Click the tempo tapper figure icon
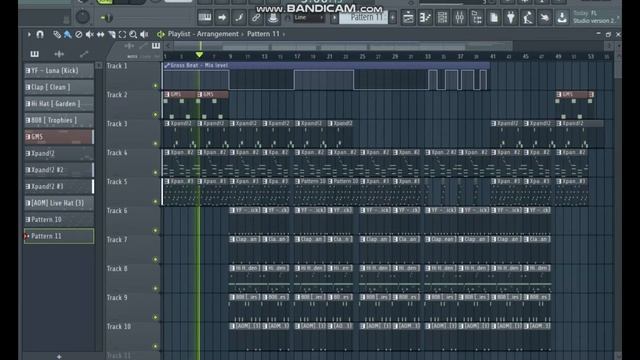The image size is (640, 360). pyautogui.click(x=528, y=18)
